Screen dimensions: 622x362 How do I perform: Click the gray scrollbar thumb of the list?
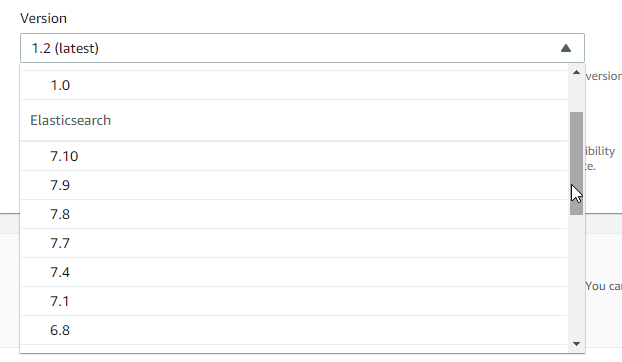point(576,163)
